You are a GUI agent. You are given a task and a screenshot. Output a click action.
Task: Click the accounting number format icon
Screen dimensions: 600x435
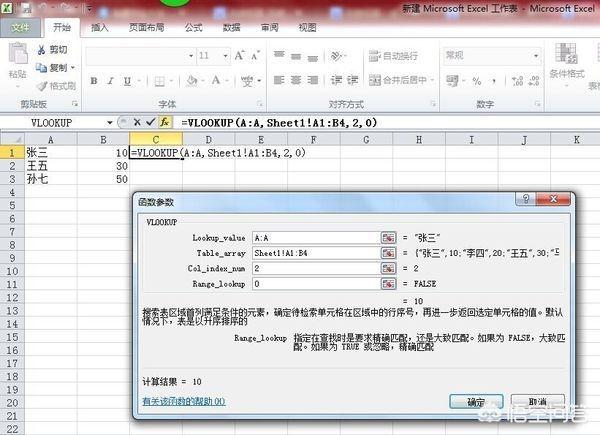coord(452,81)
